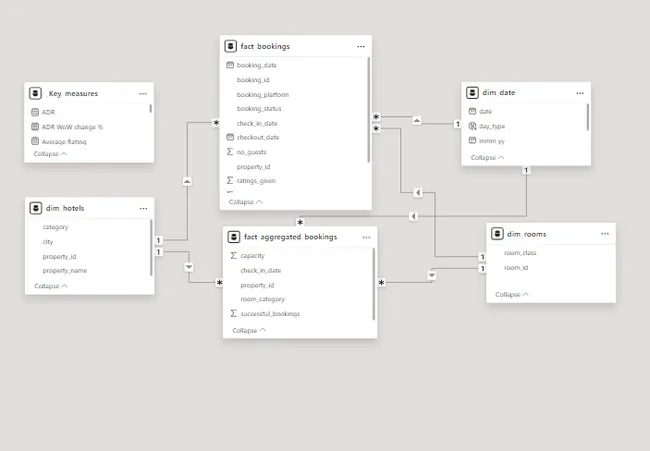Collapse the Key_measures table card
The height and width of the screenshot is (451, 650).
[50, 155]
